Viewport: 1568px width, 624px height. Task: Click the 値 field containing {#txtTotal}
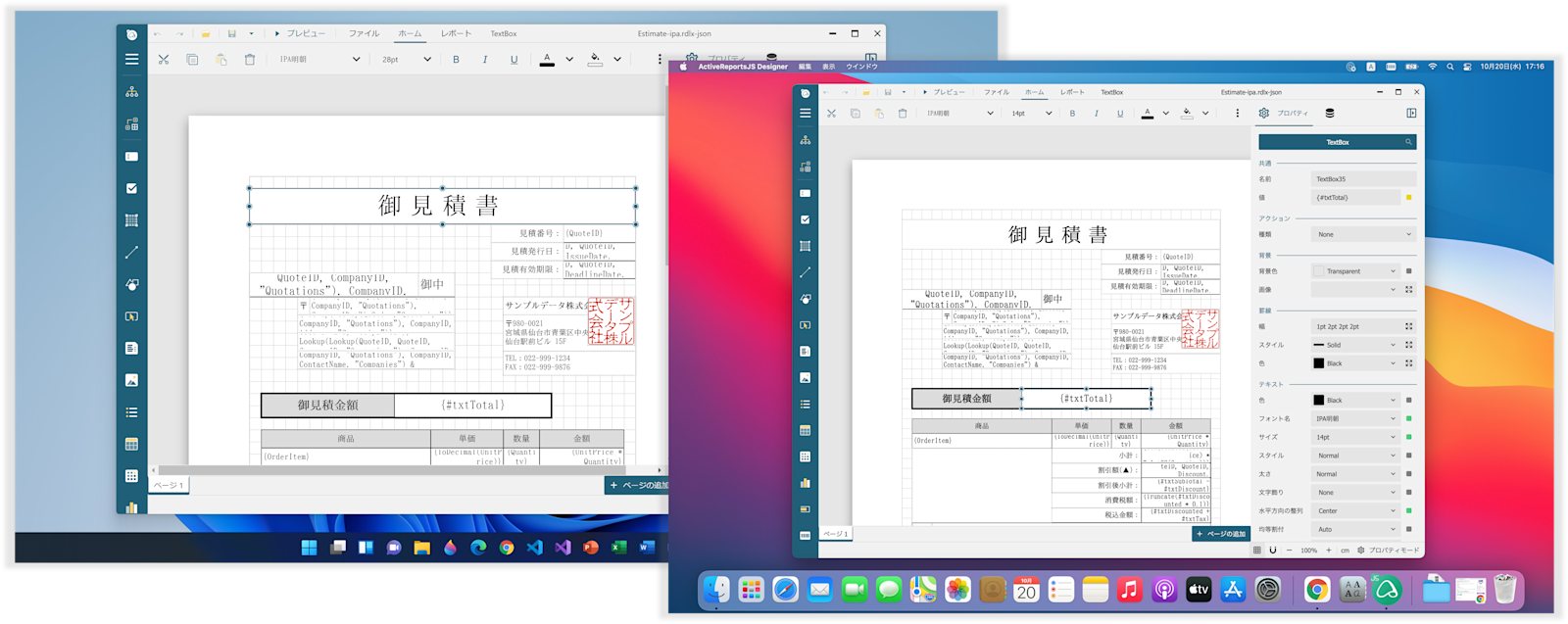pos(1355,198)
